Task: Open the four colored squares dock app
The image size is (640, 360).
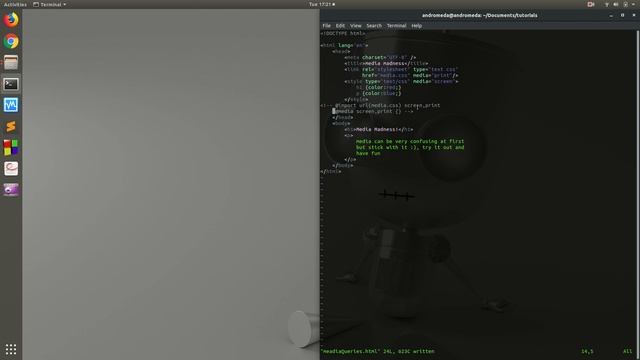Action: pyautogui.click(x=11, y=147)
